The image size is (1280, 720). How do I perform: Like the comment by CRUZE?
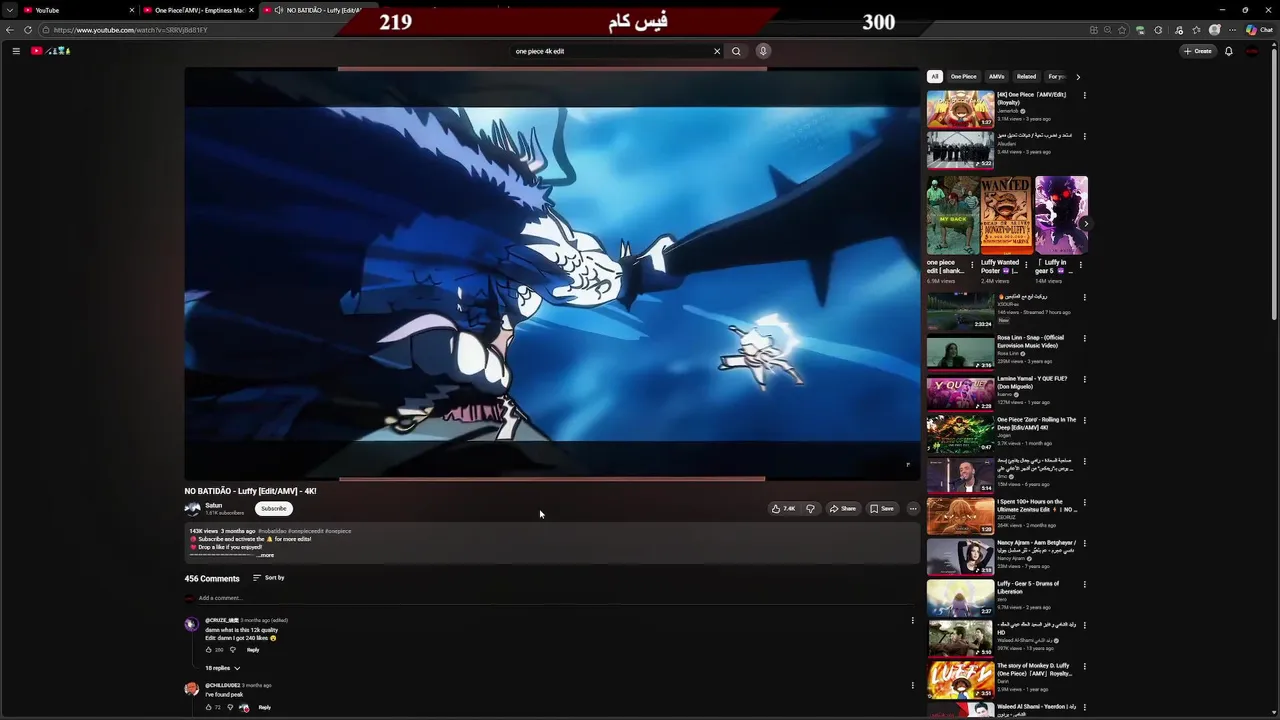pyautogui.click(x=209, y=650)
